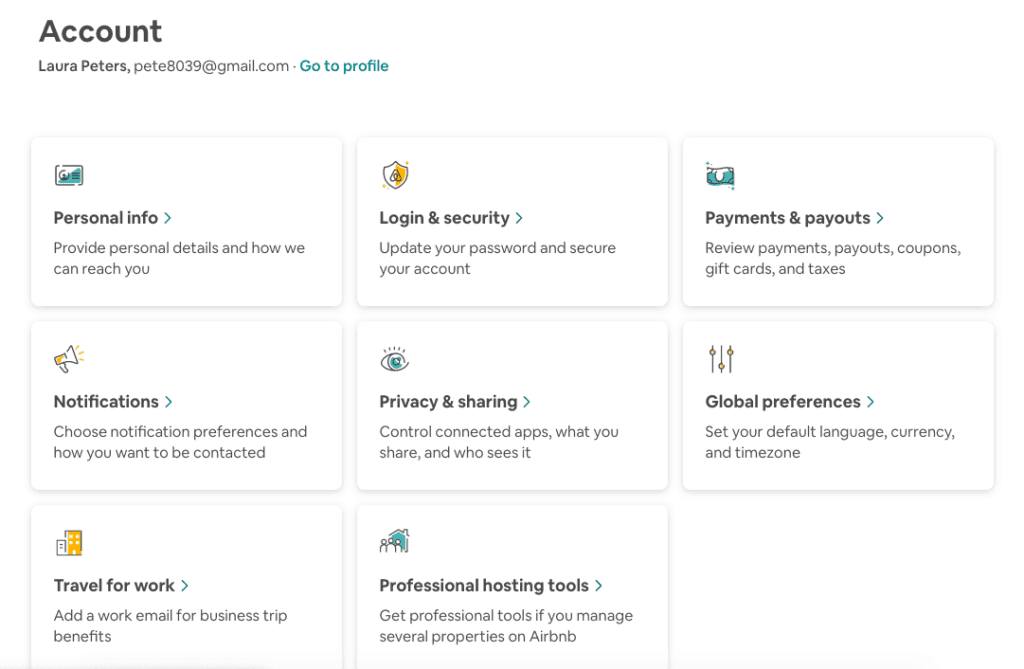The width and height of the screenshot is (1024, 669).
Task: Open the chevron next to Personal info
Action: click(168, 218)
